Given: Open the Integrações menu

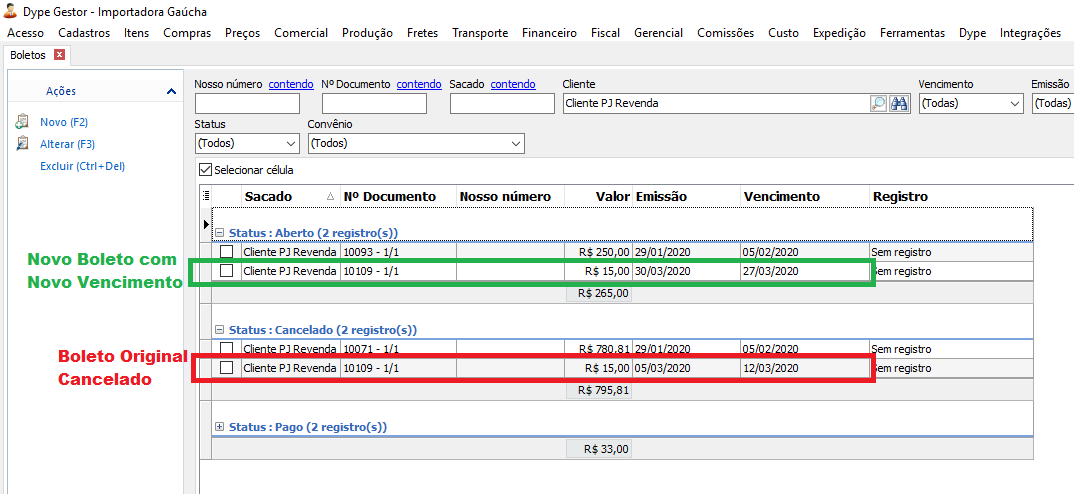Looking at the screenshot, I should click(1030, 33).
